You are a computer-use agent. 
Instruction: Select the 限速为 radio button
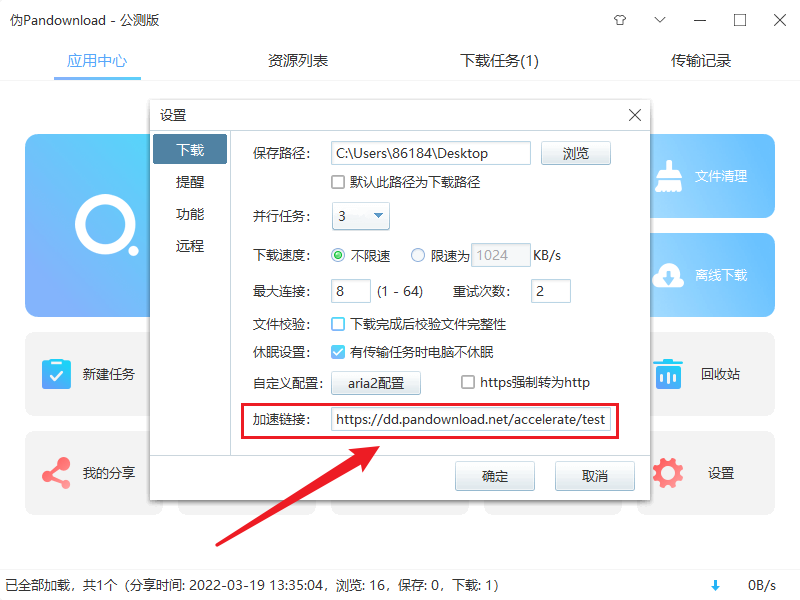[418, 255]
